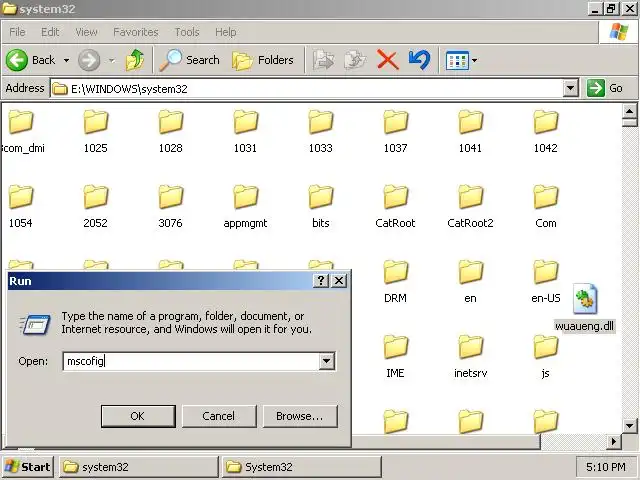640x480 pixels.
Task: Click the blue Undo arrow icon
Action: coord(419,60)
